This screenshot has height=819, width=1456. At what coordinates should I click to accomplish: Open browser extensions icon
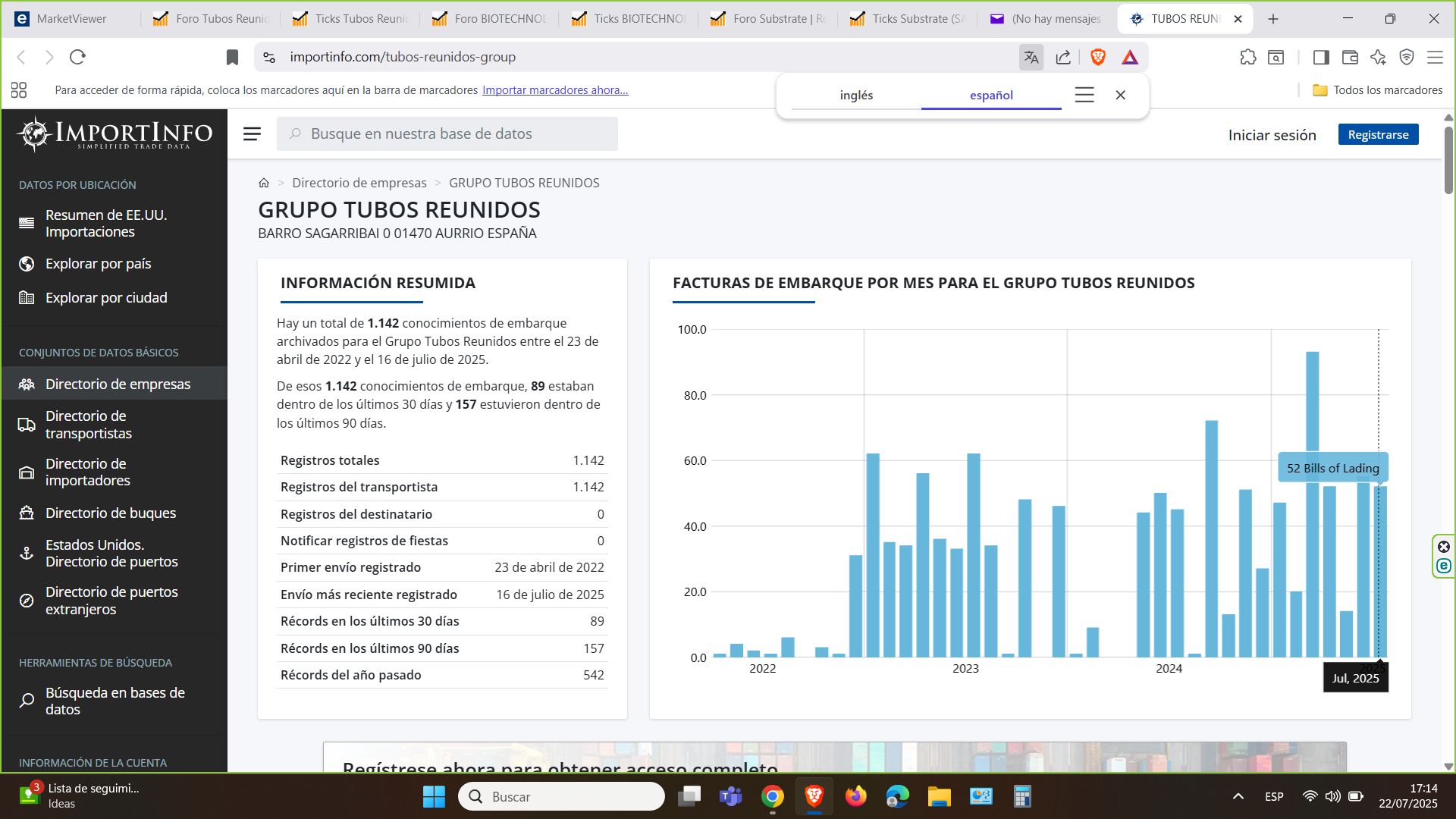(1248, 57)
